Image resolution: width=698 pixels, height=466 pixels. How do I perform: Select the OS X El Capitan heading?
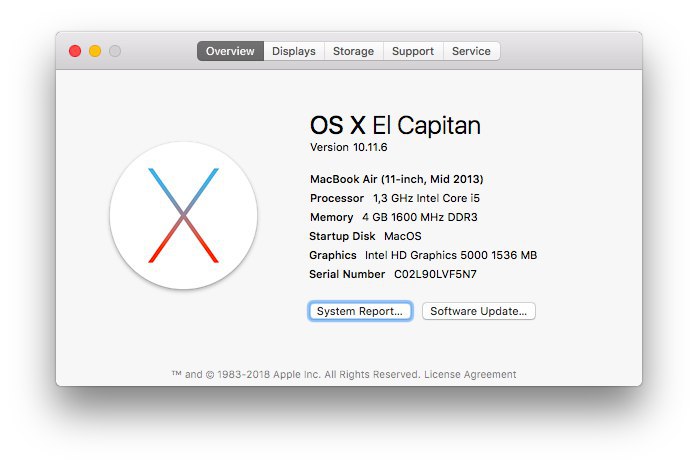click(x=395, y=126)
